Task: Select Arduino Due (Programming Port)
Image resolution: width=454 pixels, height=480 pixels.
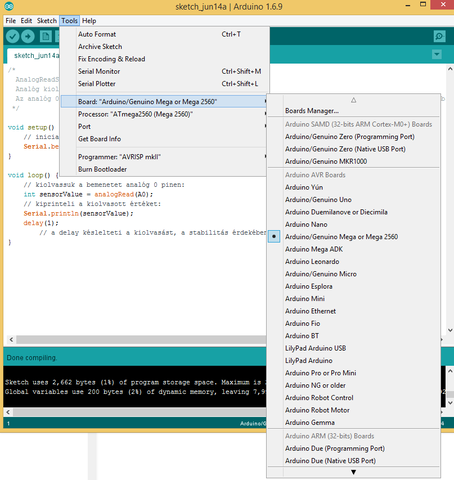Action: [354, 448]
